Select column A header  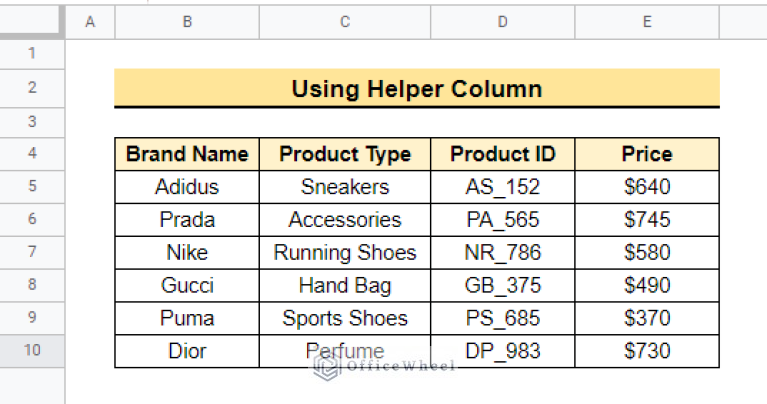pyautogui.click(x=90, y=22)
